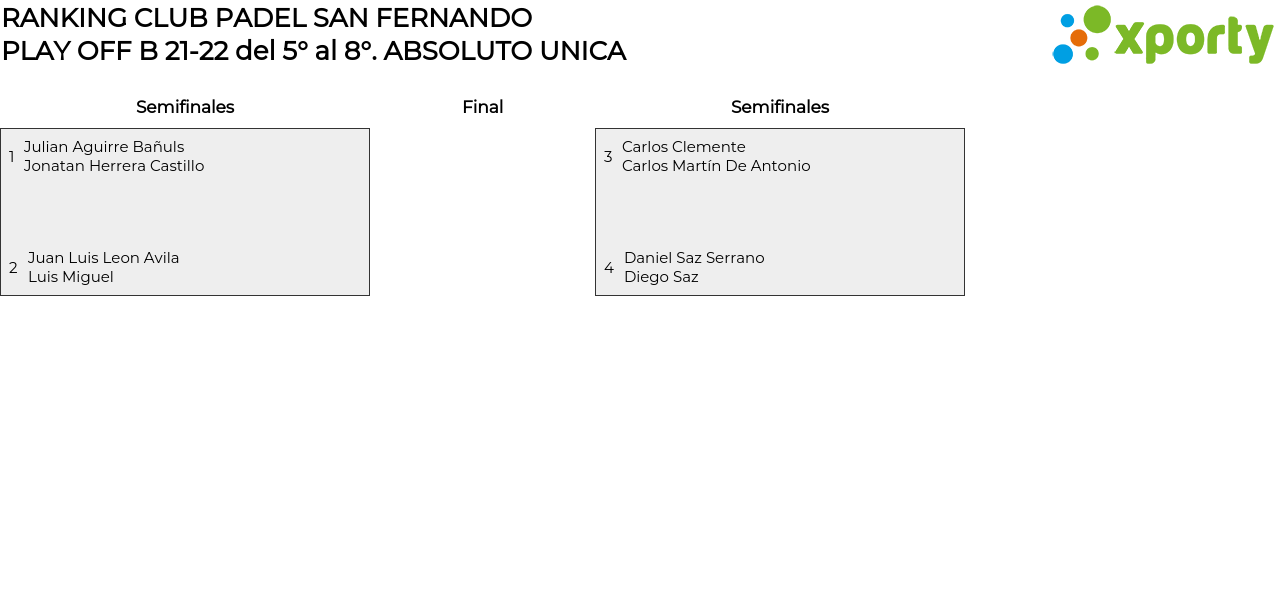Click on Carlos Martín De Antonio
This screenshot has width=1280, height=613.
coord(716,166)
